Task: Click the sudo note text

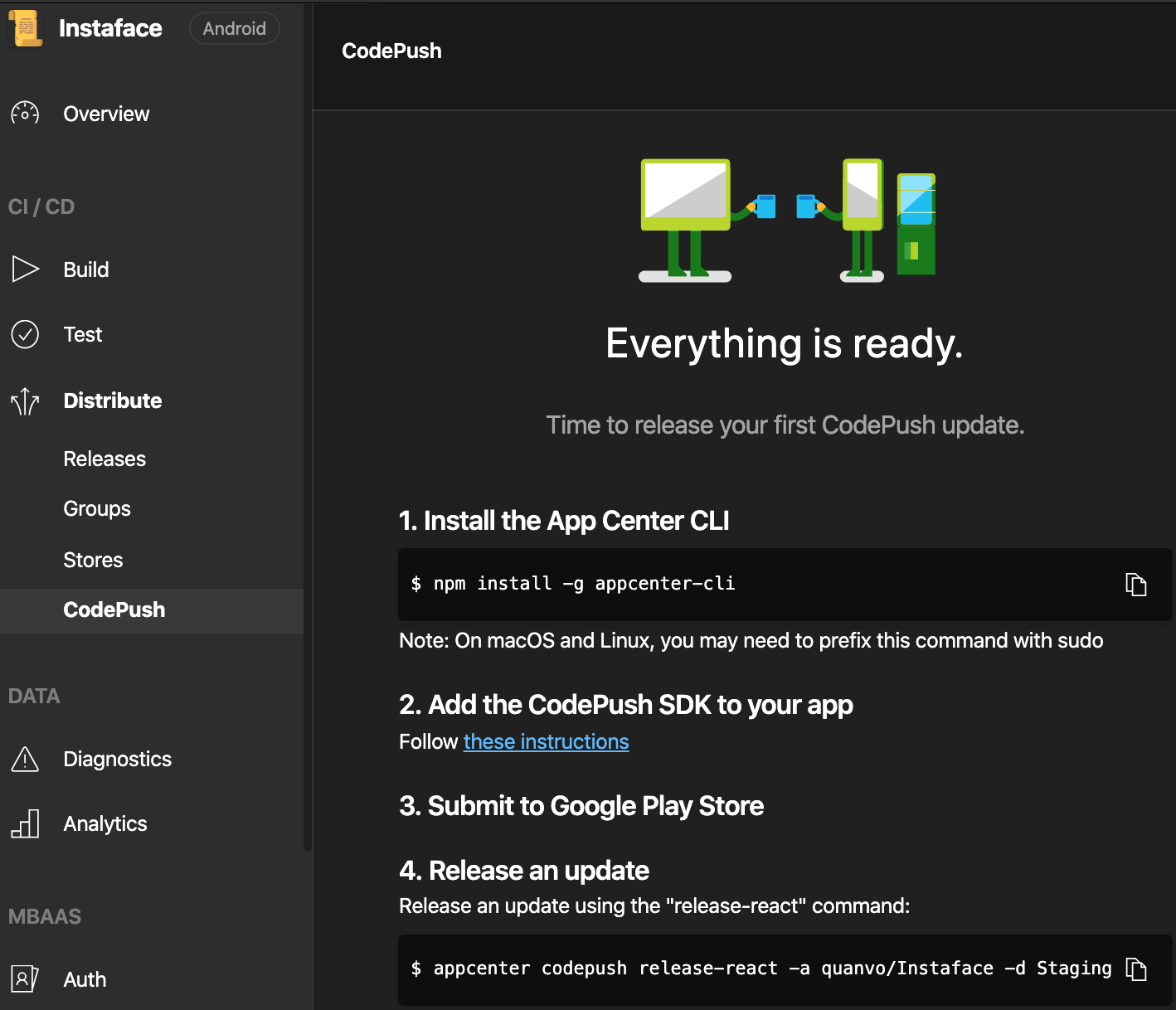Action: 751,640
